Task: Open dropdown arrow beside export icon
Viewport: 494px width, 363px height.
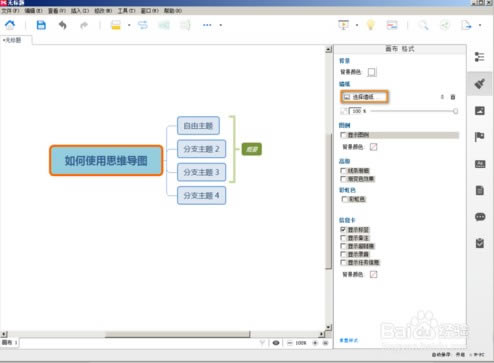Action: point(480,25)
